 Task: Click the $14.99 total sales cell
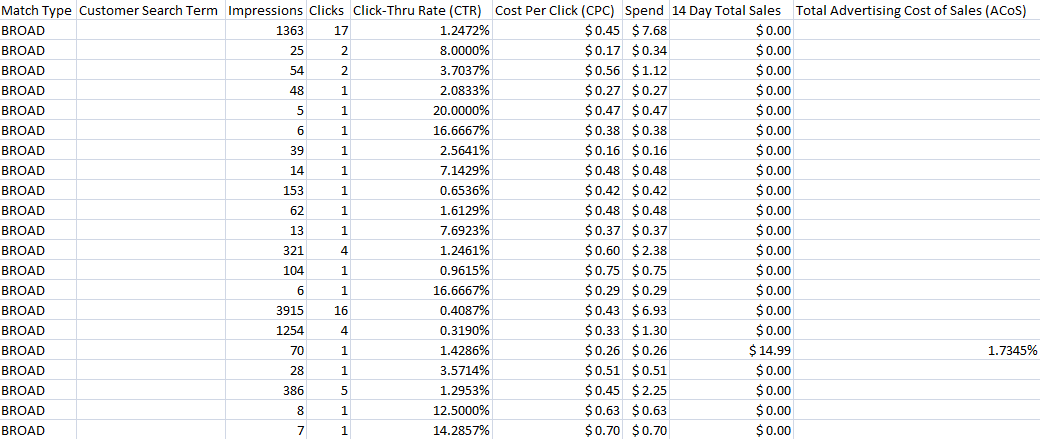coord(730,349)
